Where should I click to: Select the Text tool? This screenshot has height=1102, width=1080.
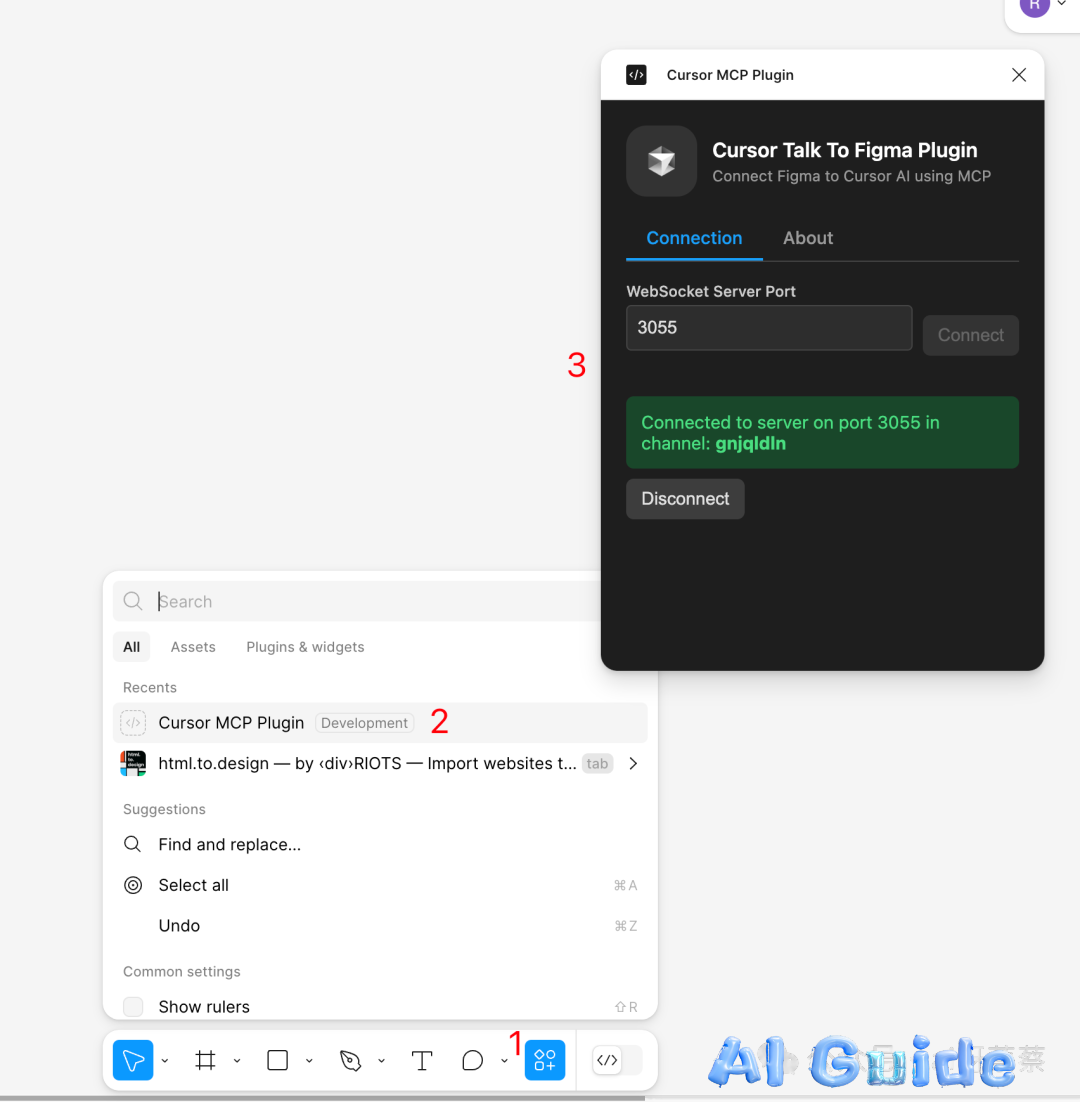422,1060
